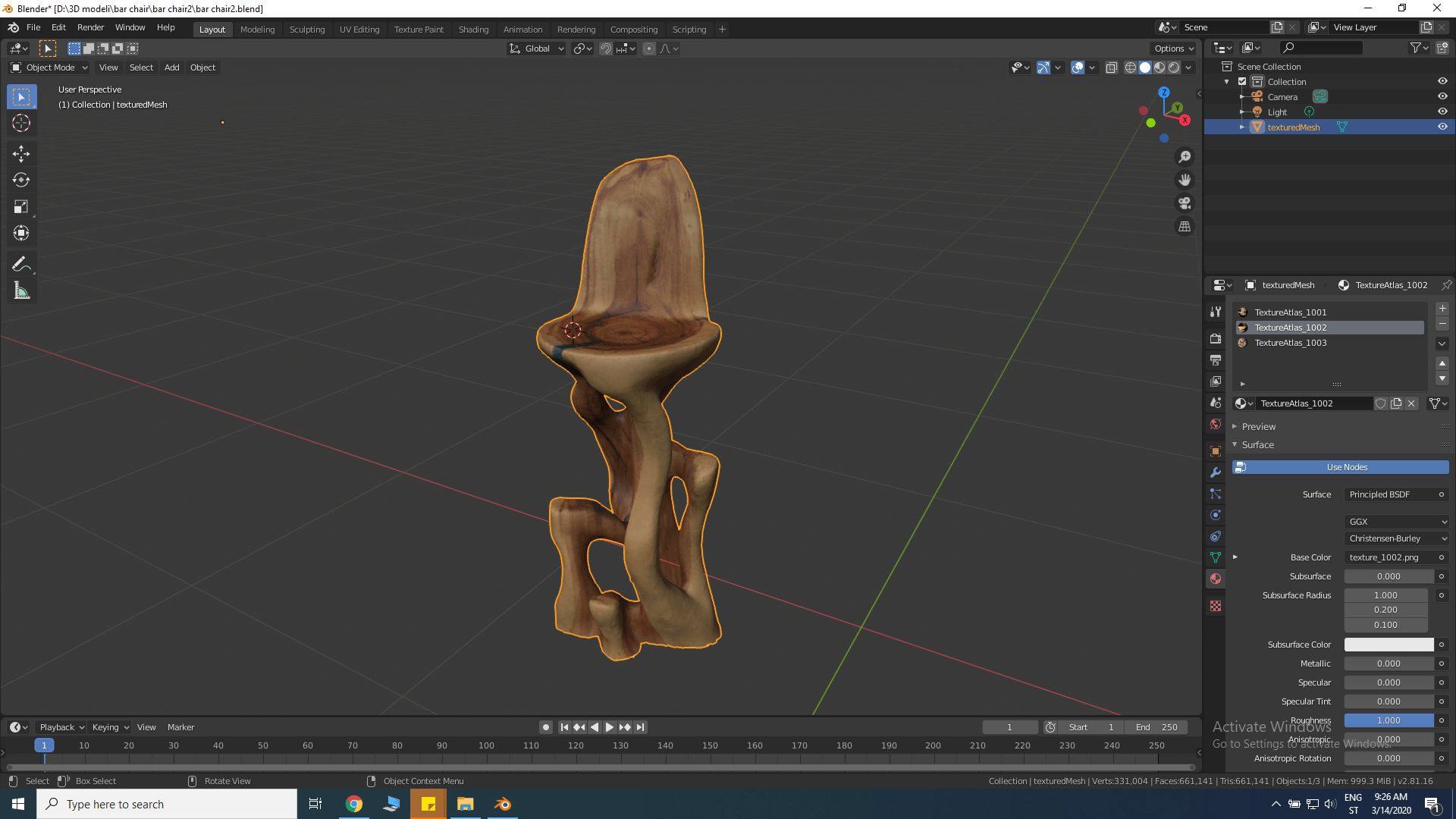Select the Measure ruler tool
The image size is (1456, 819).
point(21,290)
